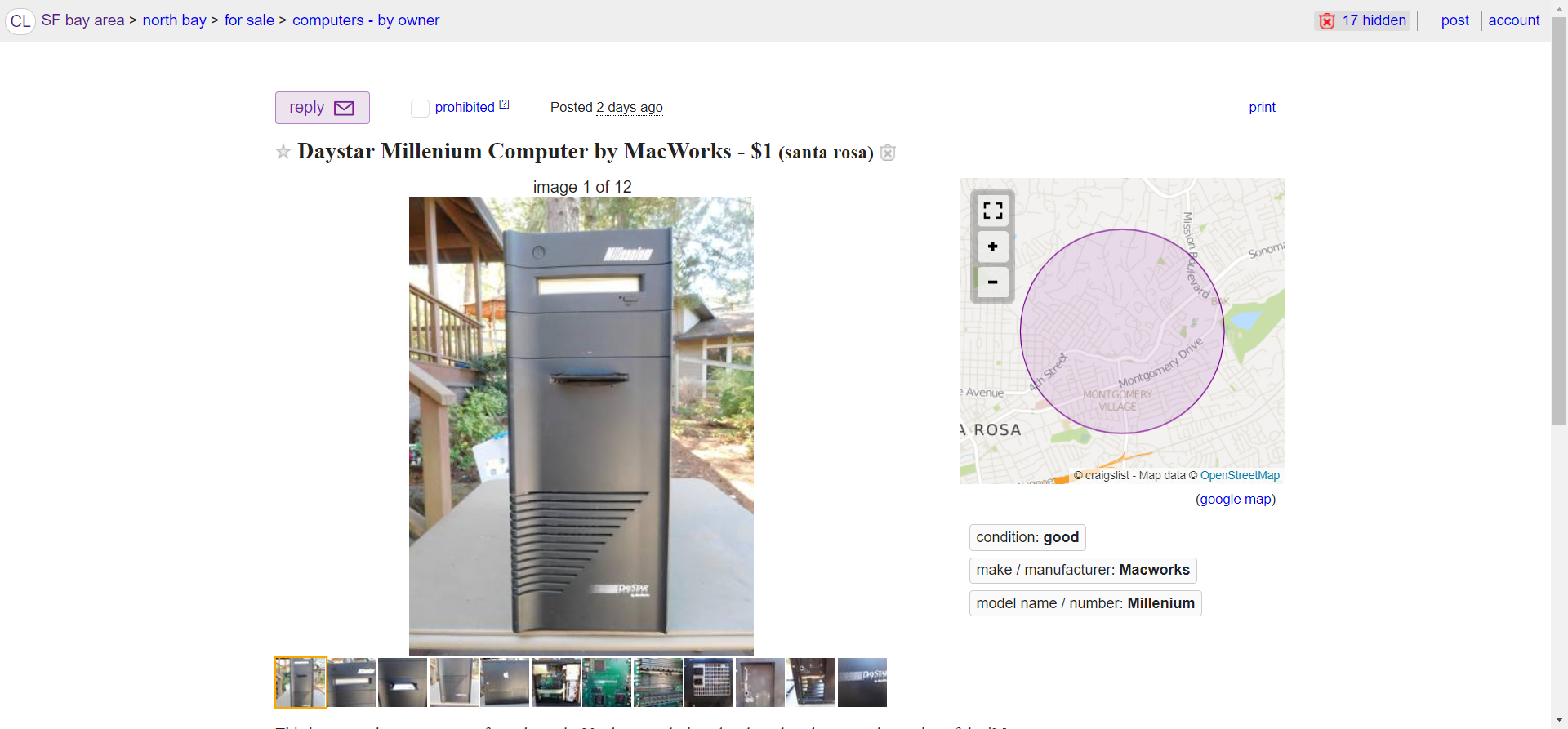Click the post link in header

click(x=1454, y=20)
